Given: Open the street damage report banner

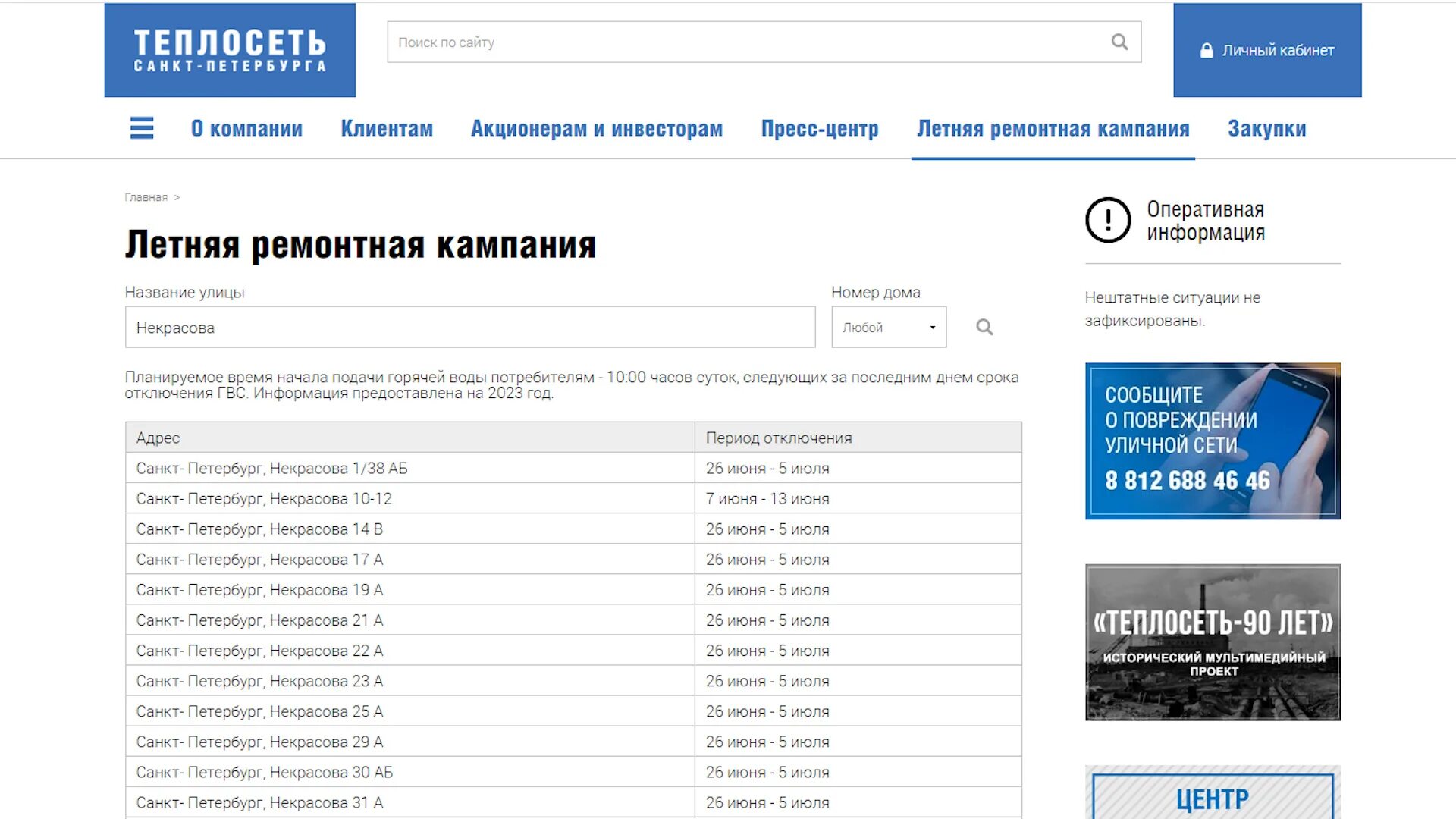Looking at the screenshot, I should 1213,441.
